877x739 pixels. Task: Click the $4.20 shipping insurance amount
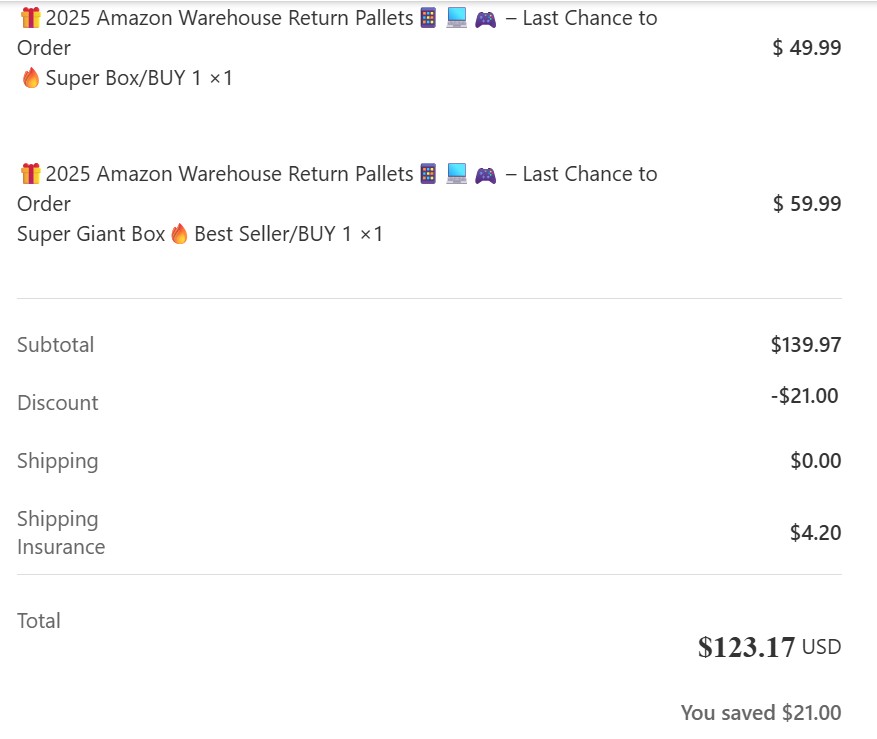[816, 533]
